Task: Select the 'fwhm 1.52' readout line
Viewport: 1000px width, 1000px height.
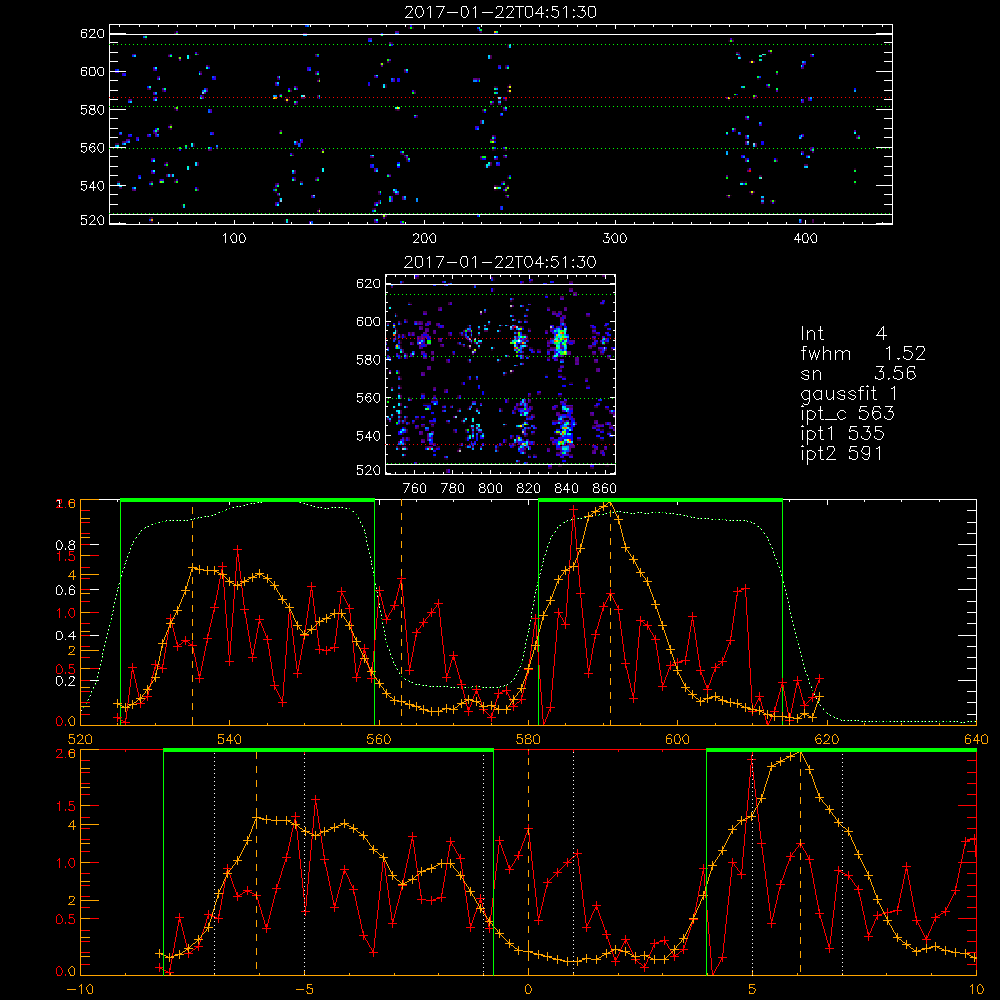Action: [x=863, y=353]
